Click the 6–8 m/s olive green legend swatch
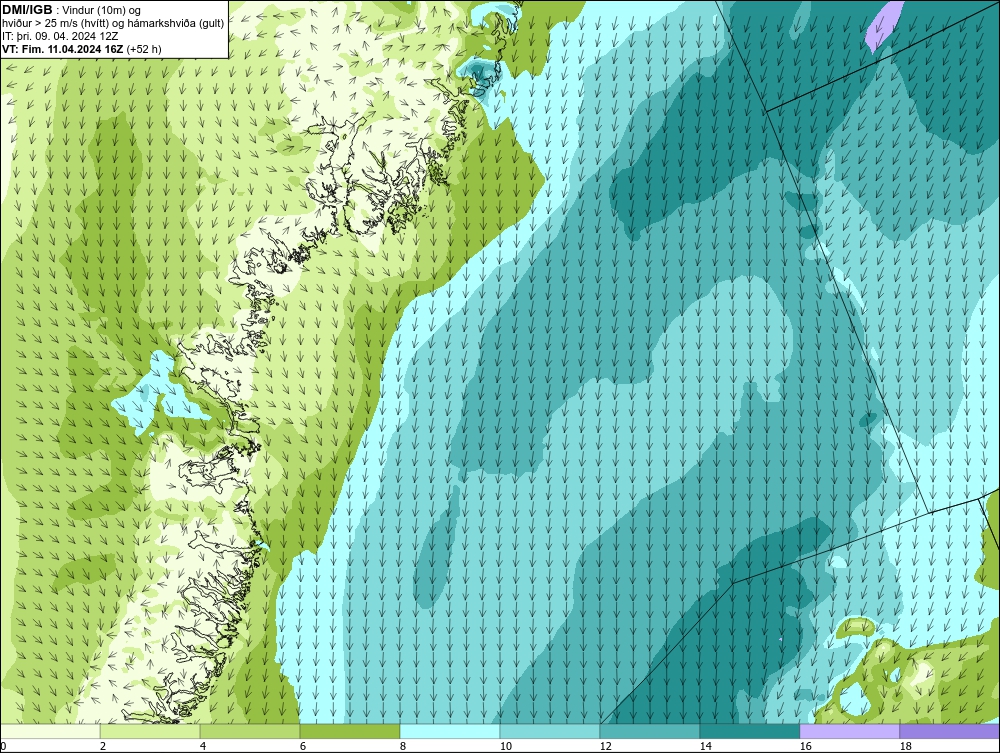The image size is (1000, 753). coord(350,731)
